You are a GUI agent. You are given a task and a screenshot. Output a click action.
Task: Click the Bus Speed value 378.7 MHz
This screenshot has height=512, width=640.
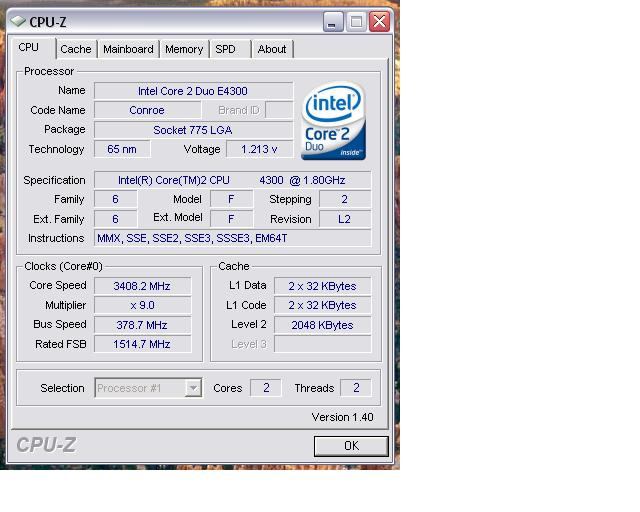click(x=142, y=325)
